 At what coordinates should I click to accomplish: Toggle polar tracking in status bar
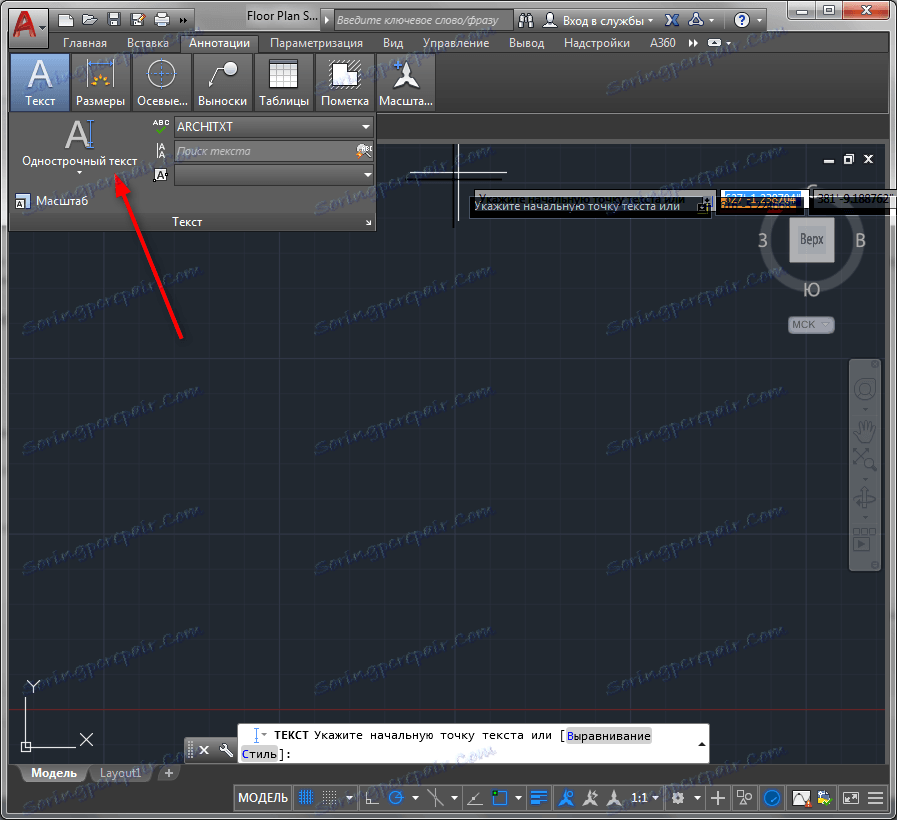point(396,797)
